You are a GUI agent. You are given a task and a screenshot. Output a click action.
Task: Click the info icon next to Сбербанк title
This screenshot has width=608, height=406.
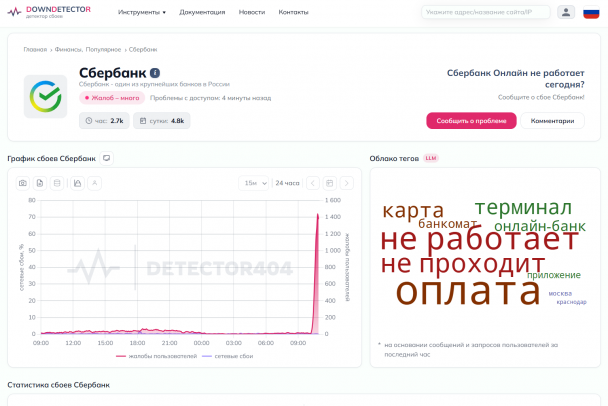tap(155, 73)
